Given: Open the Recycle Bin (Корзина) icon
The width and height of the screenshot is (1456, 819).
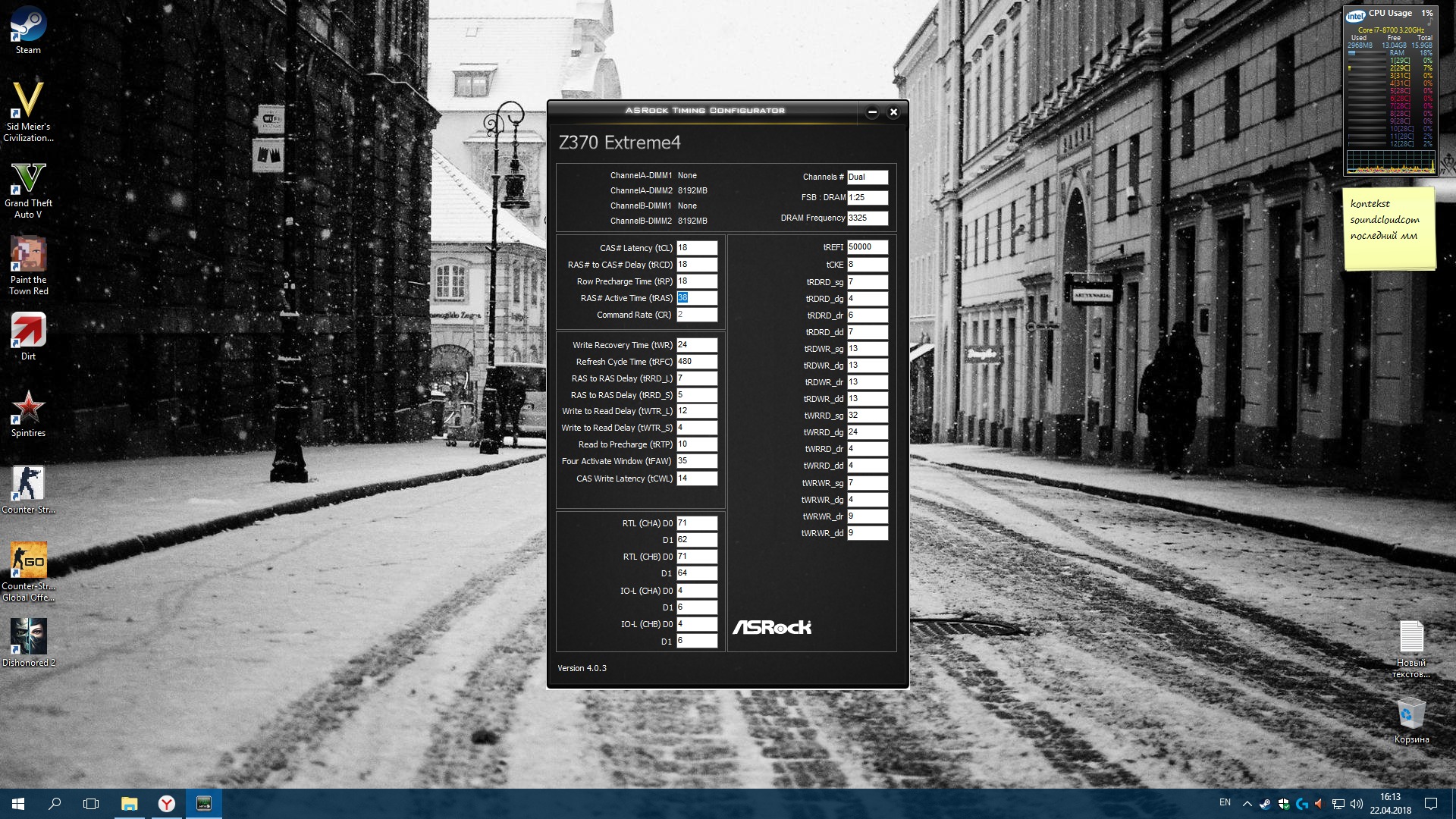Looking at the screenshot, I should click(1411, 714).
